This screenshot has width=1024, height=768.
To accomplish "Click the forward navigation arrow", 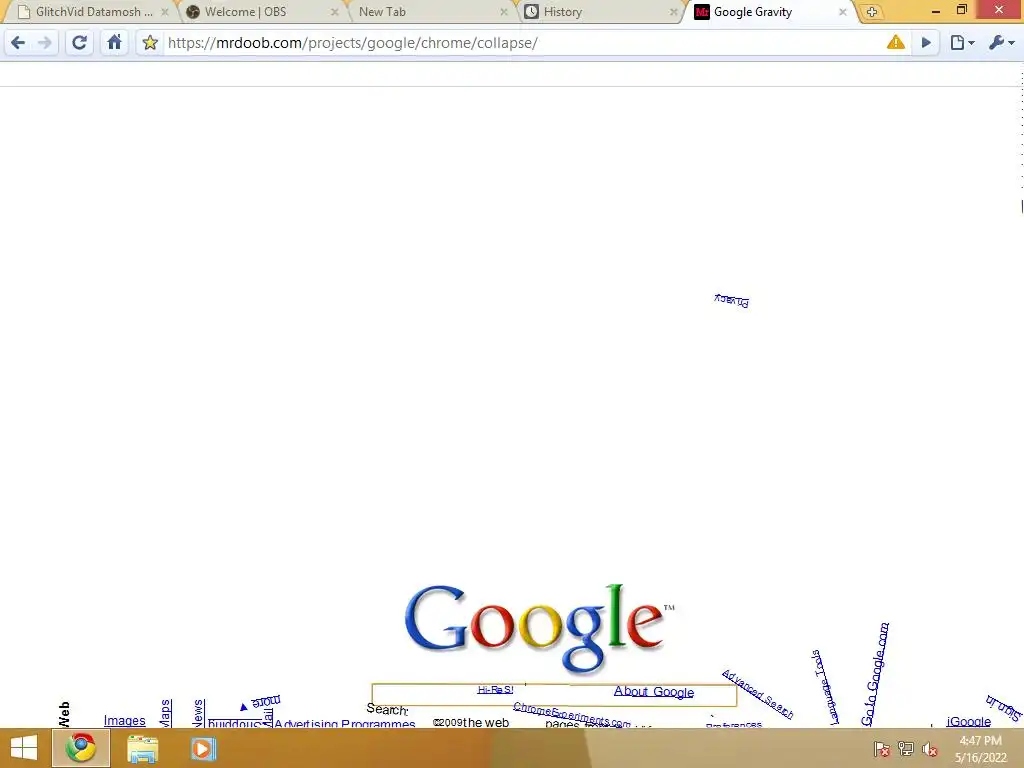I will click(x=45, y=43).
